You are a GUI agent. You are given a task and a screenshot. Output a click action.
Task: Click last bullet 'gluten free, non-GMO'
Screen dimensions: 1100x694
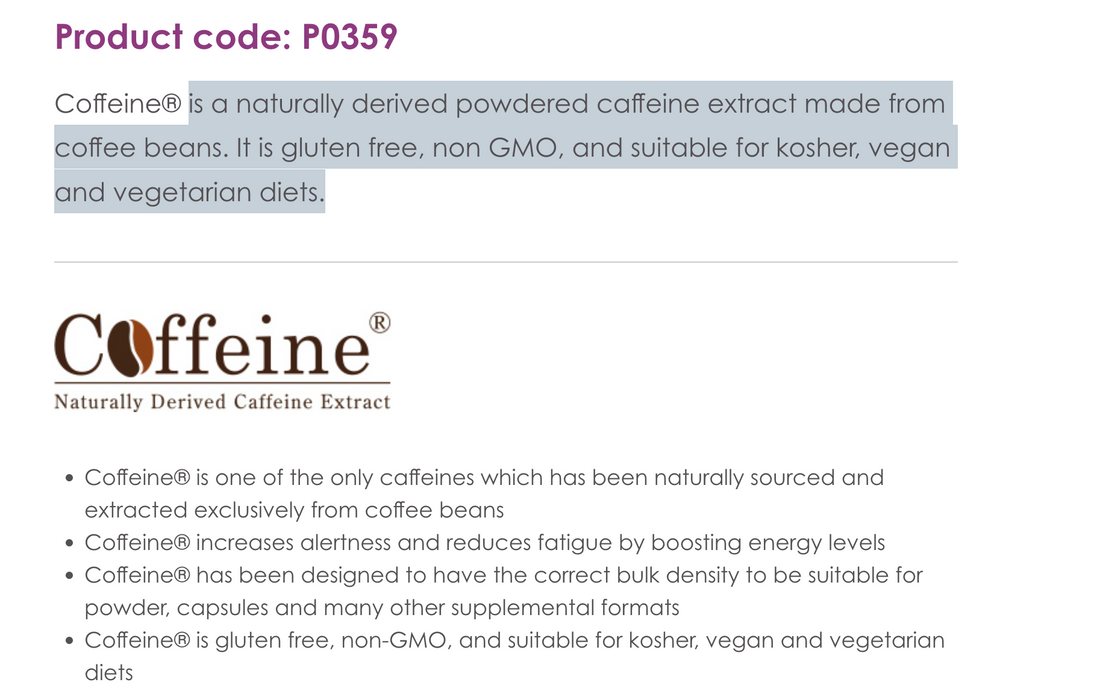click(x=330, y=640)
